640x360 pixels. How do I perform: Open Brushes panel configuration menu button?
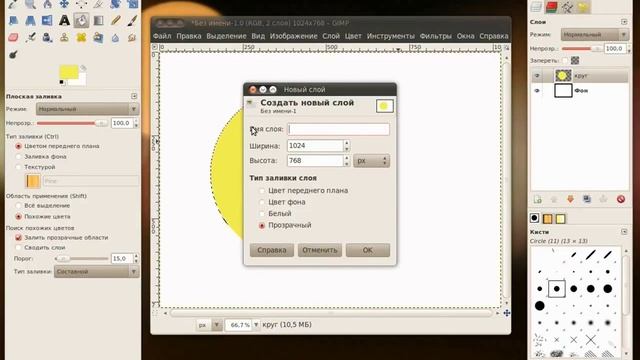624,232
